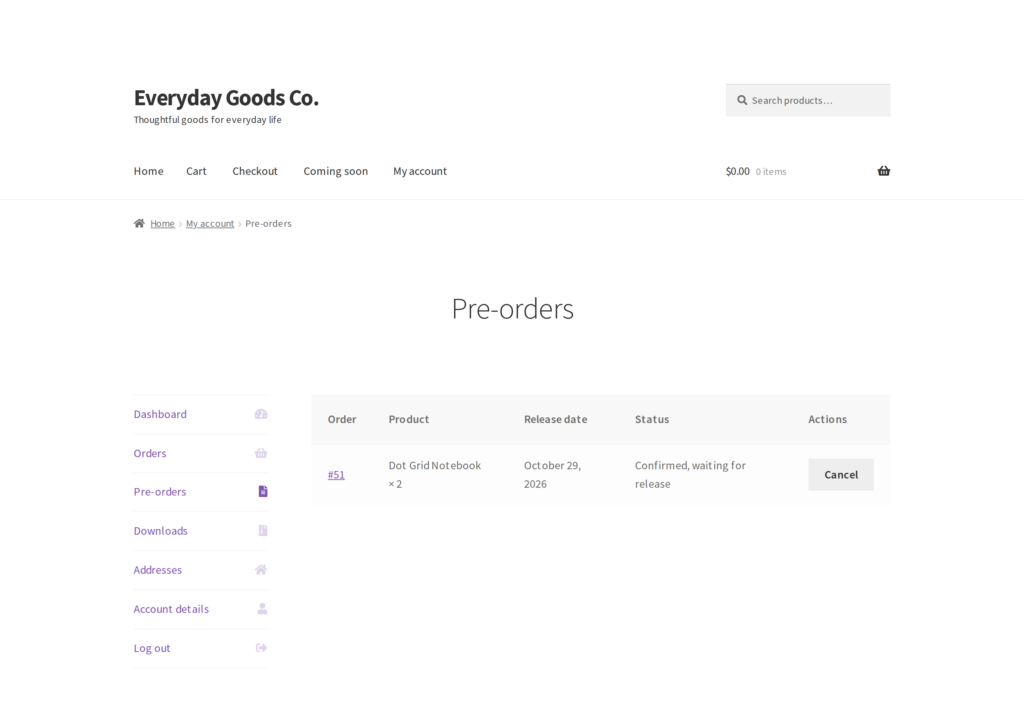Open the Cart menu item
Viewport: 1024px width, 711px height.
[x=196, y=171]
